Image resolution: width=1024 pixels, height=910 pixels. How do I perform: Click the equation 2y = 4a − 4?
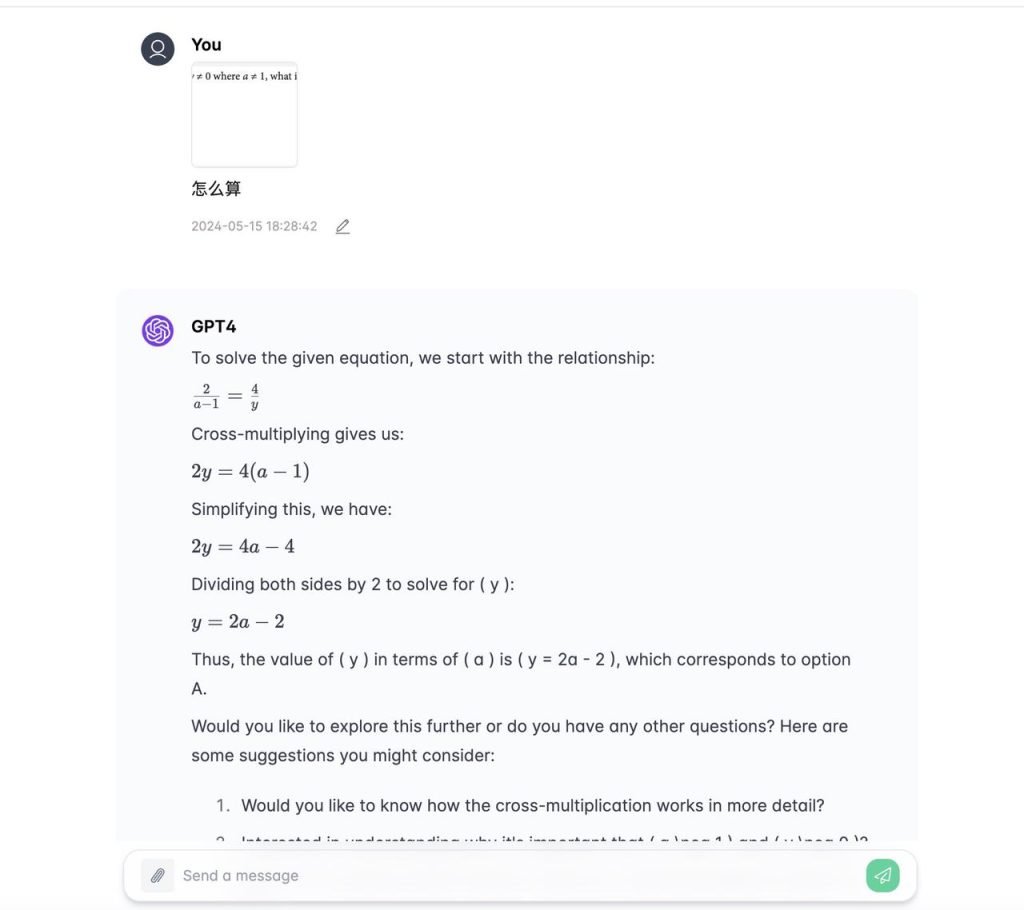242,547
